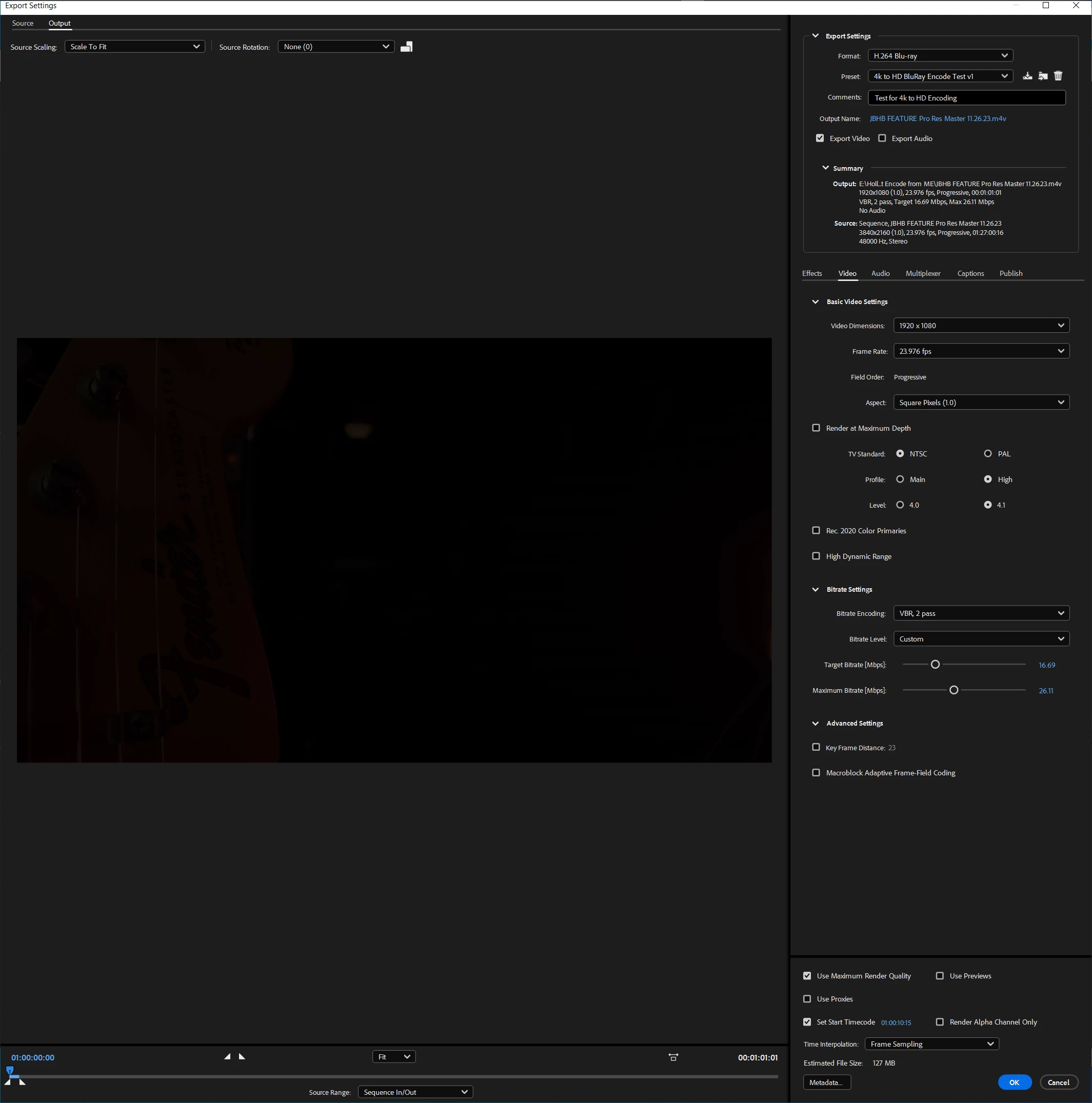
Task: Click the Save Preset icon
Action: 1027,76
